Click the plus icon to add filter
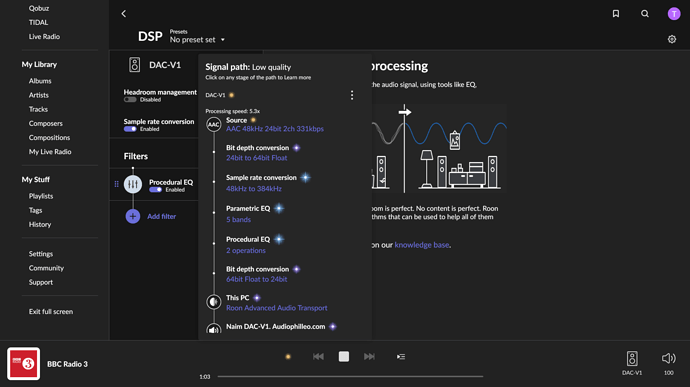 [132, 216]
